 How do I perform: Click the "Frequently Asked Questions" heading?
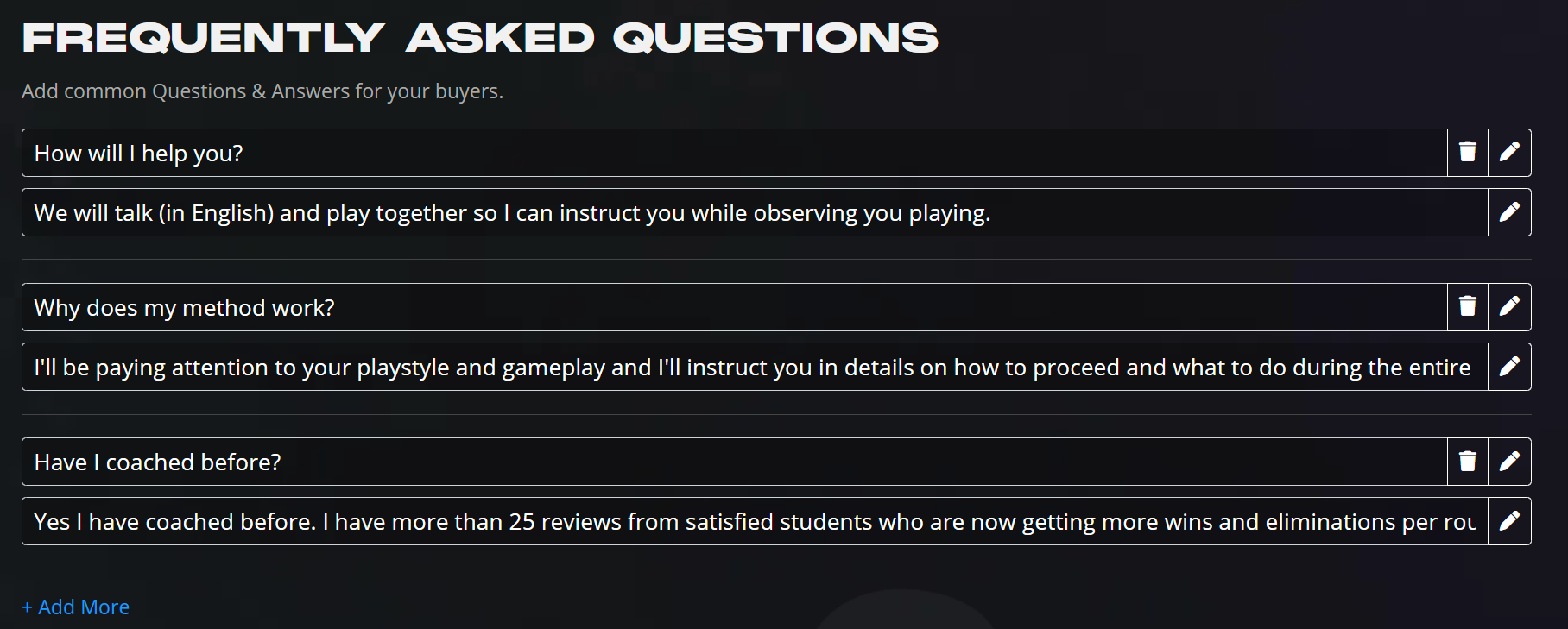click(480, 38)
